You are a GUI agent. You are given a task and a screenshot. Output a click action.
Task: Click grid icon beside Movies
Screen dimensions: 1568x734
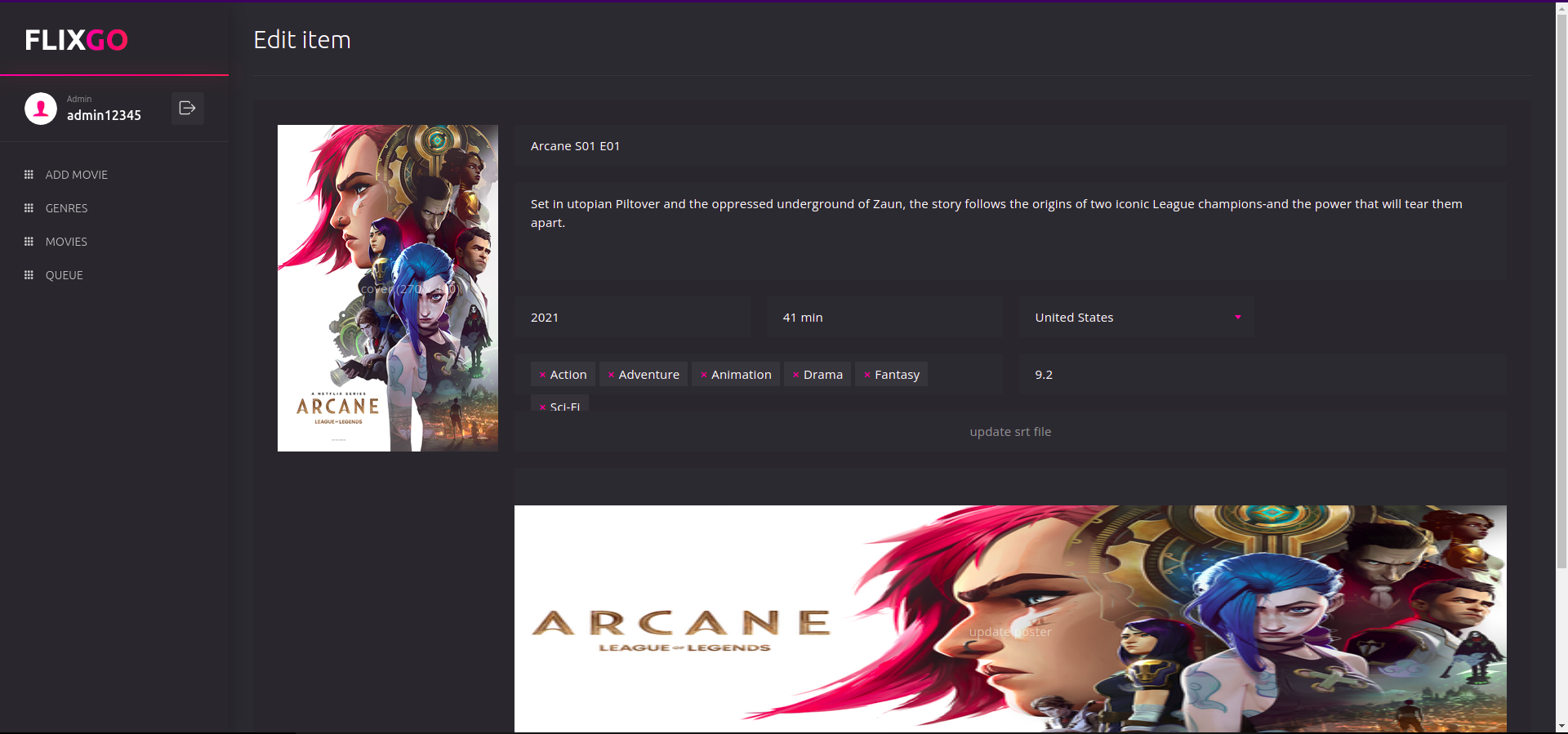[x=29, y=242]
